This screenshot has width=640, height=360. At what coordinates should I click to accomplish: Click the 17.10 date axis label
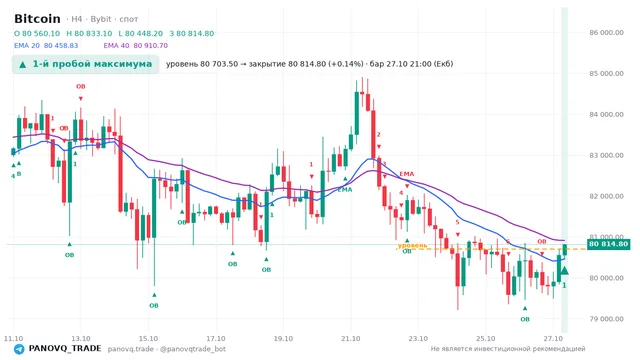(216, 339)
